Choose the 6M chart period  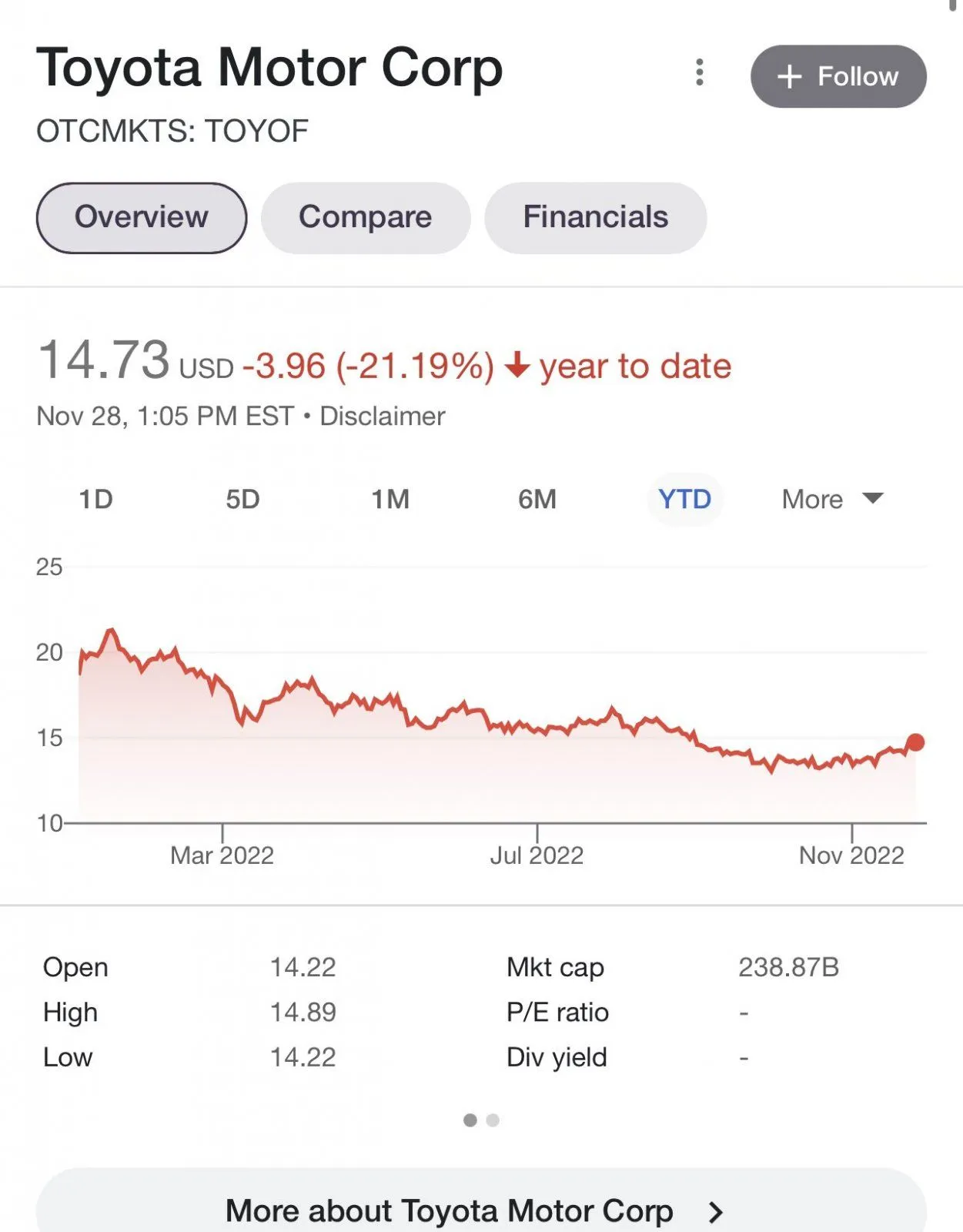[x=537, y=499]
